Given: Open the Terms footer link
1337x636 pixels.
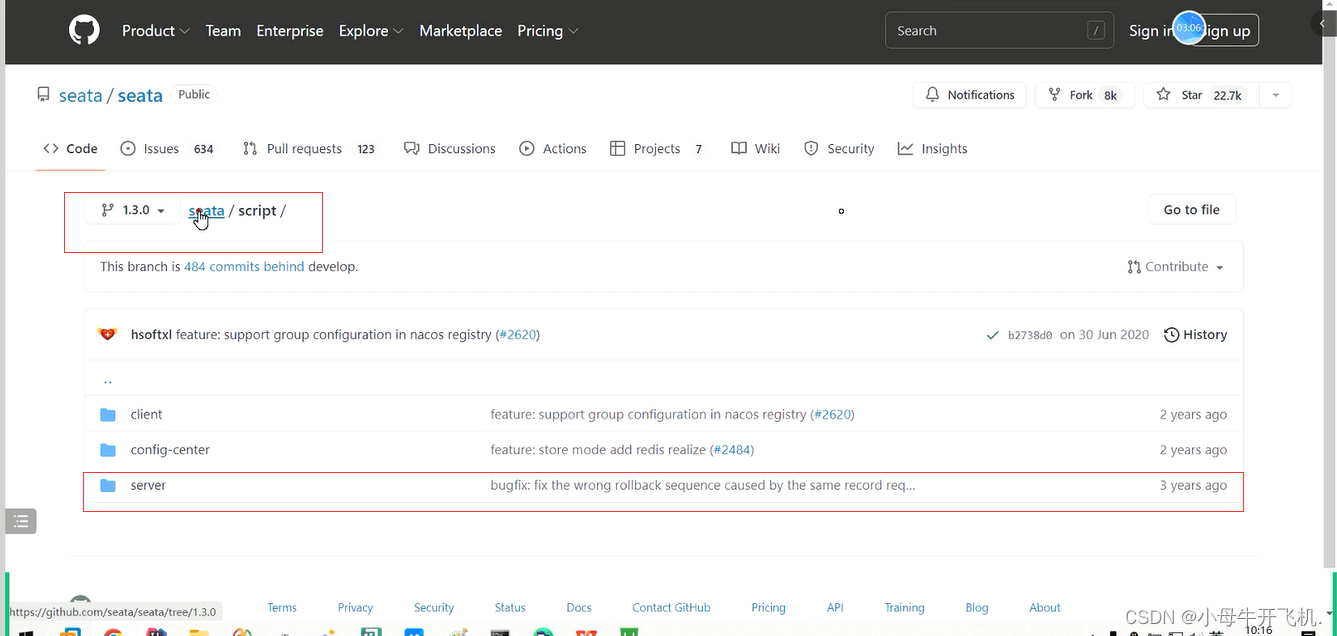Looking at the screenshot, I should click(282, 608).
